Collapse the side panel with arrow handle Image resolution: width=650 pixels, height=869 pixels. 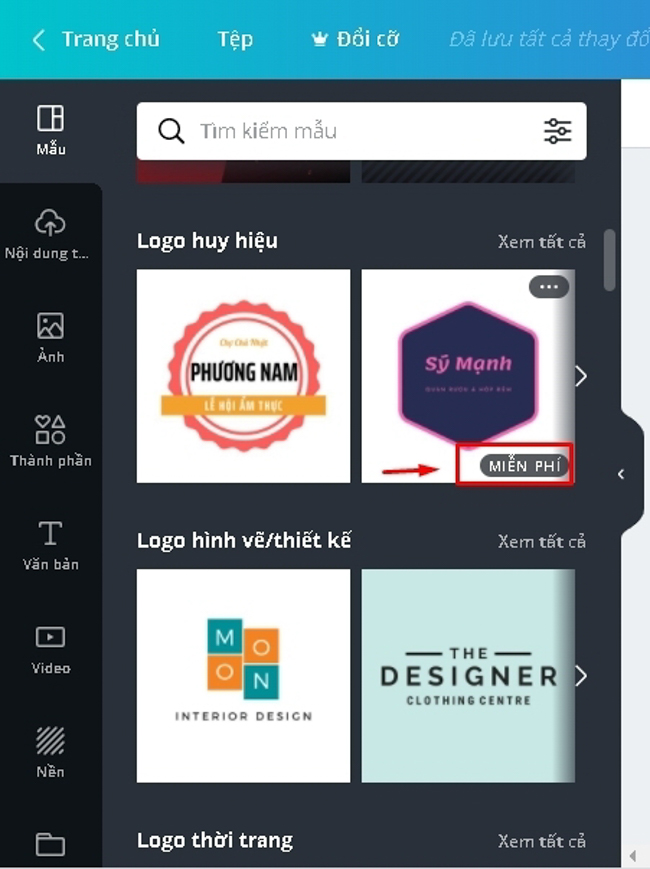tap(621, 474)
